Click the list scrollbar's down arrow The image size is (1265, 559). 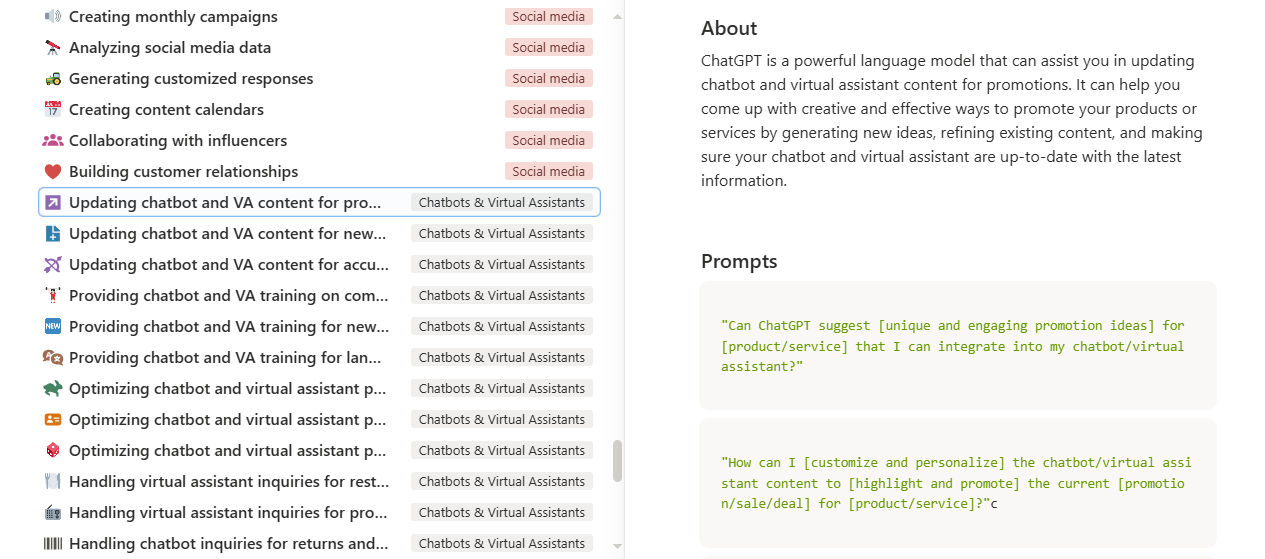point(617,548)
